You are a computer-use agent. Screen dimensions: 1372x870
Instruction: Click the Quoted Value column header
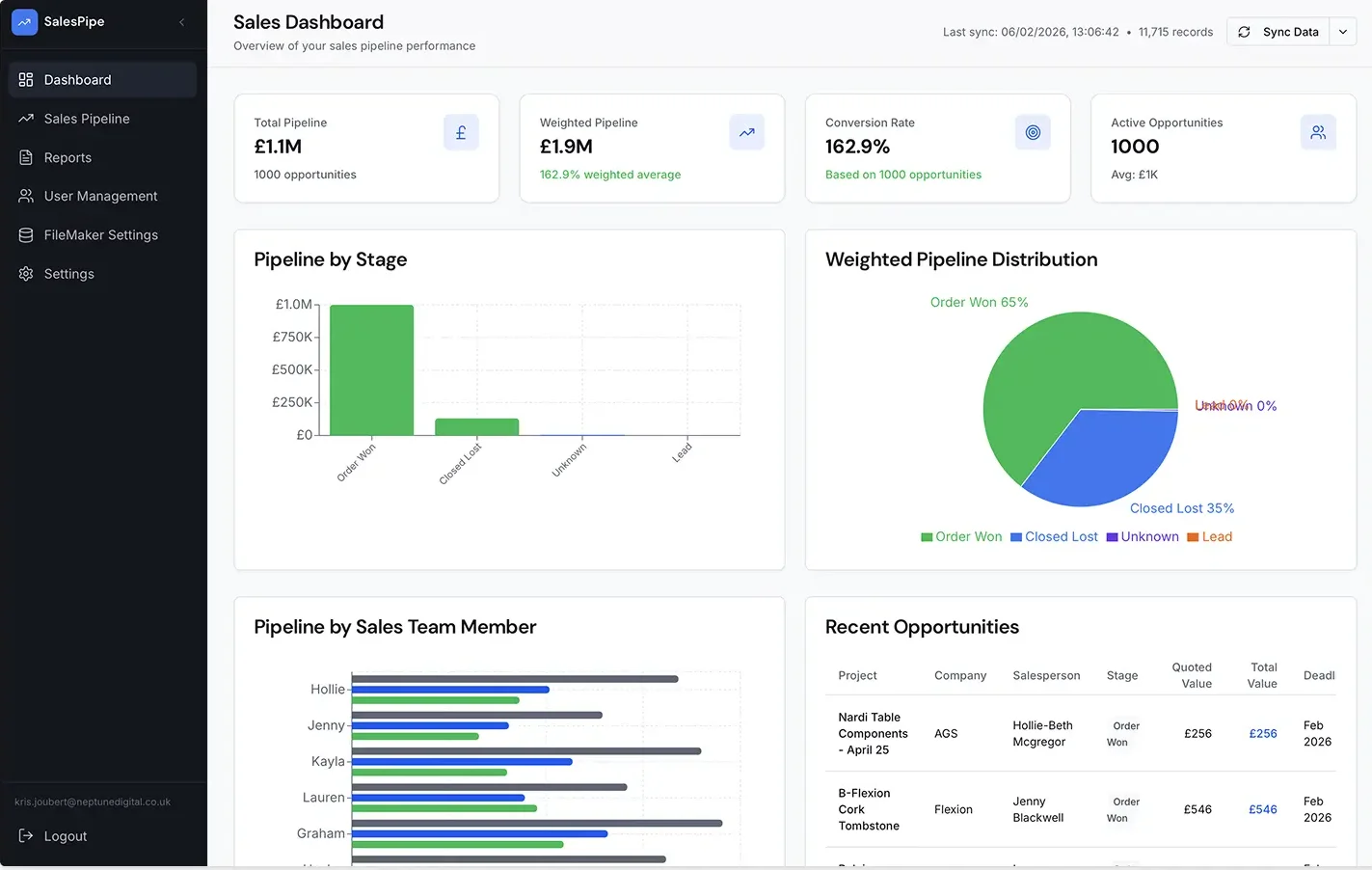pos(1193,675)
